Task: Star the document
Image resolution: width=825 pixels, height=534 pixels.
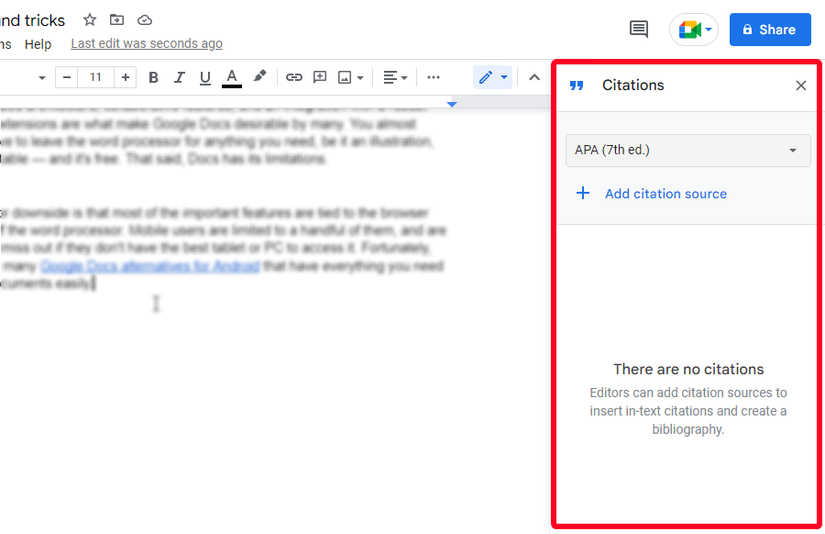Action: pos(90,20)
